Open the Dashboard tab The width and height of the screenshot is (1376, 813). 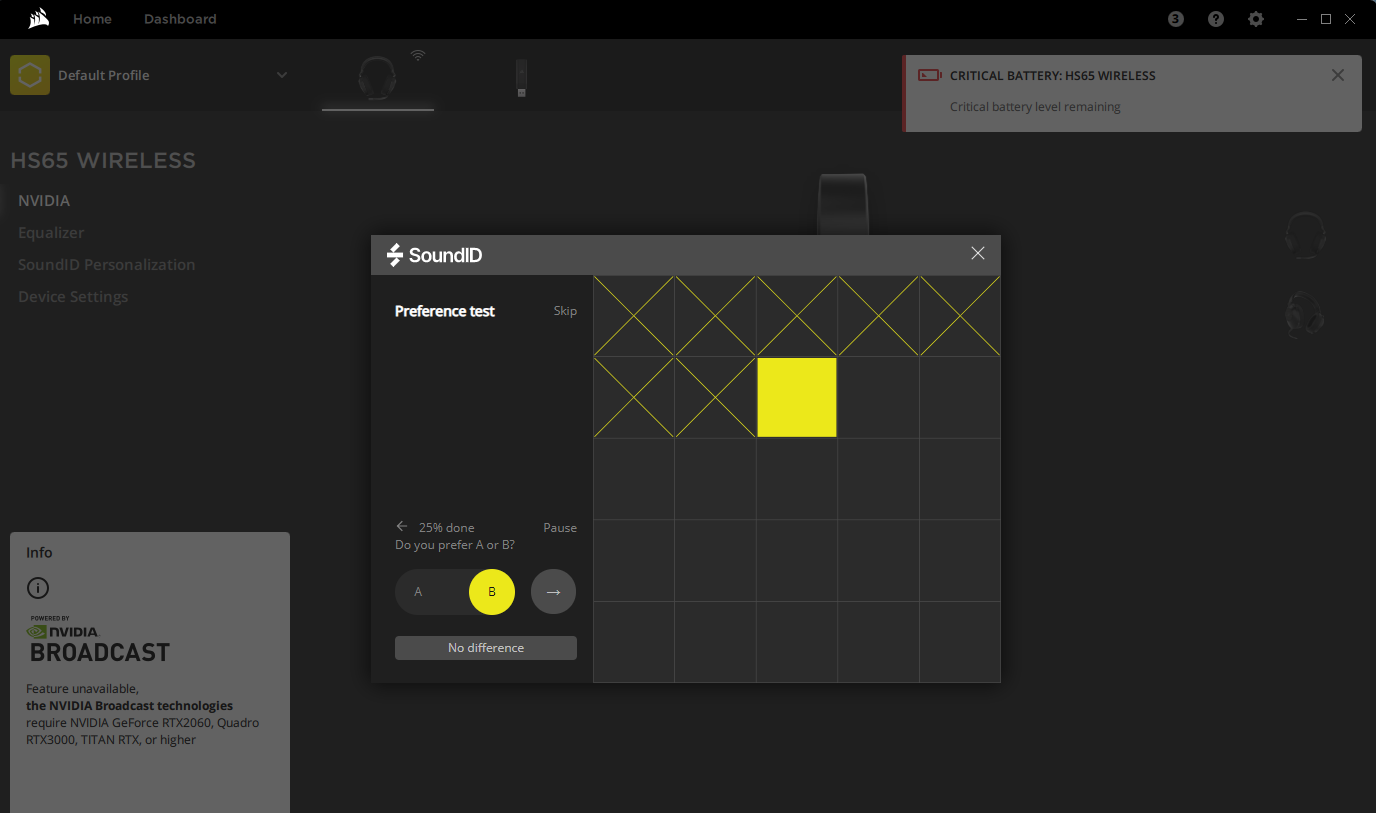(x=180, y=19)
